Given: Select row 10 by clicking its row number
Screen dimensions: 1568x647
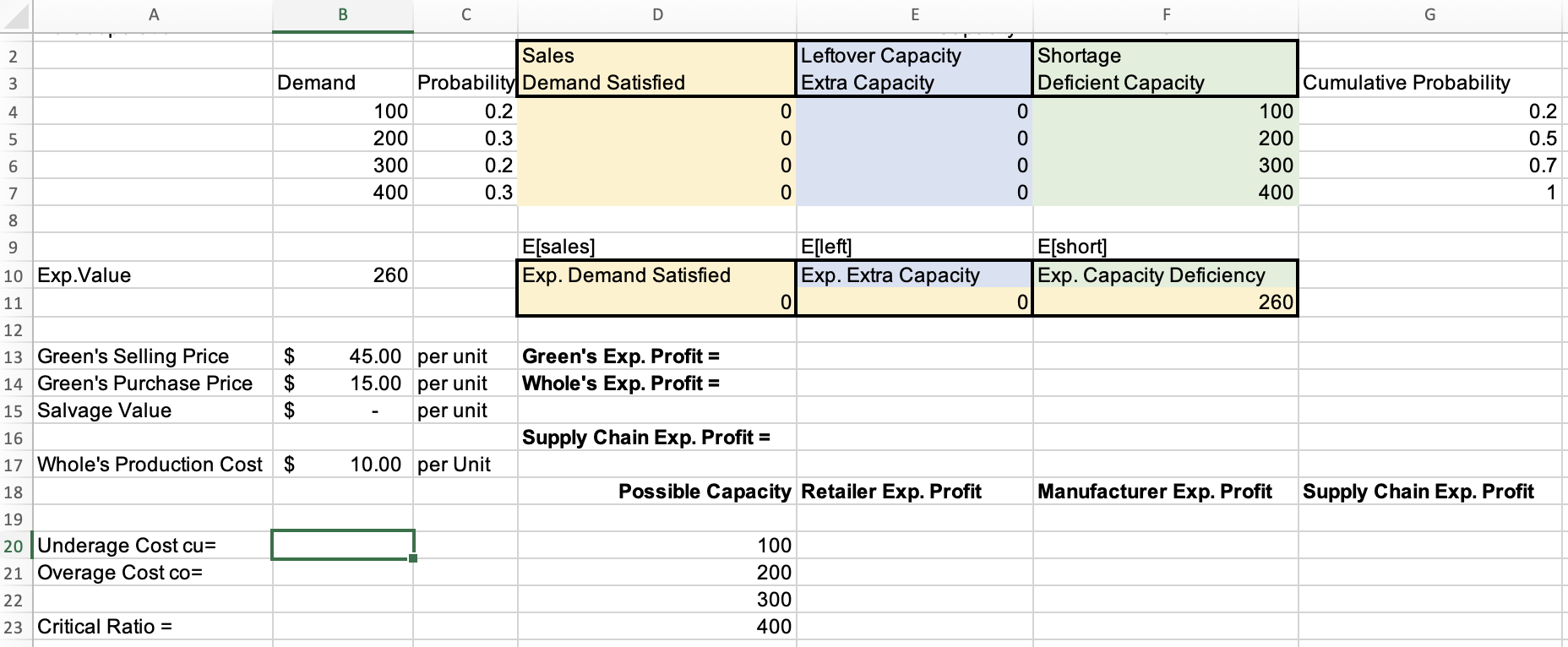Looking at the screenshot, I should click(x=14, y=275).
